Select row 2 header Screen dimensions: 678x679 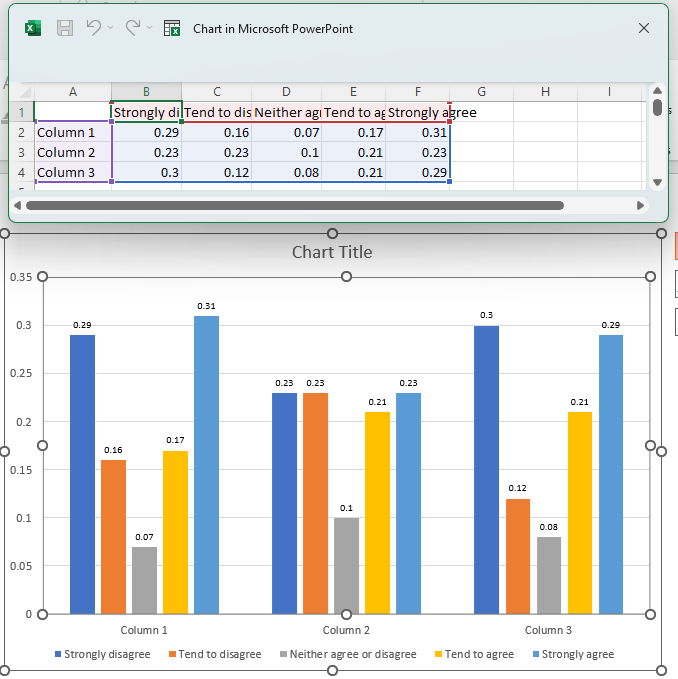(21, 132)
